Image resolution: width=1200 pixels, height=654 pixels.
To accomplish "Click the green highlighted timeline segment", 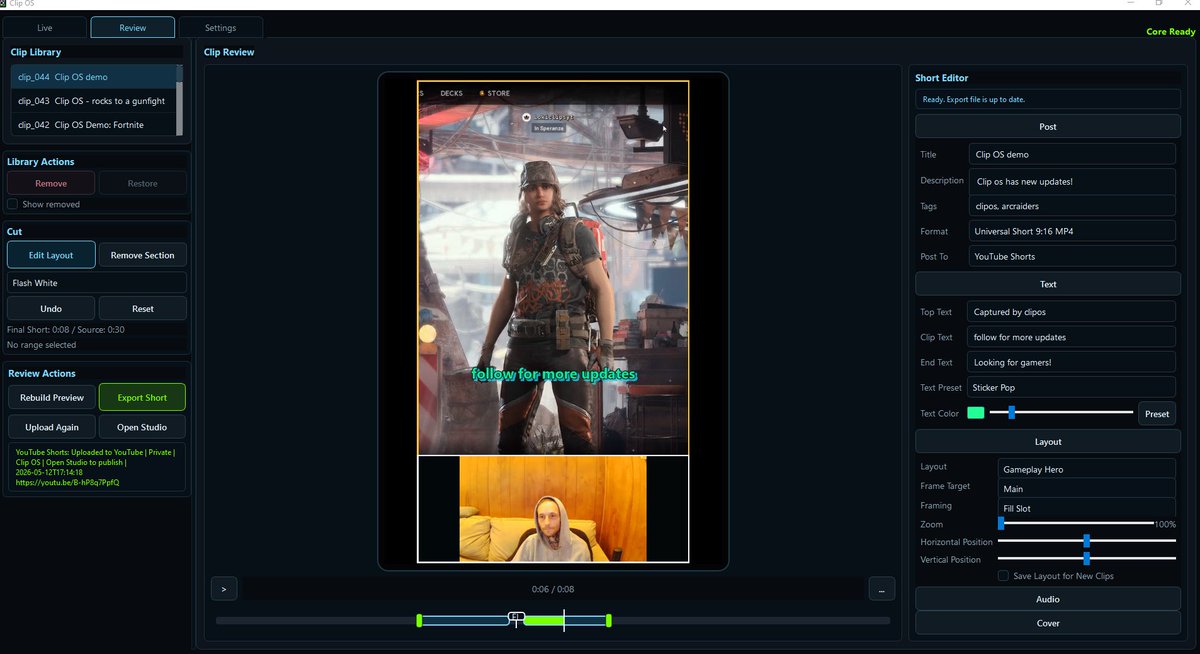I will [x=543, y=621].
